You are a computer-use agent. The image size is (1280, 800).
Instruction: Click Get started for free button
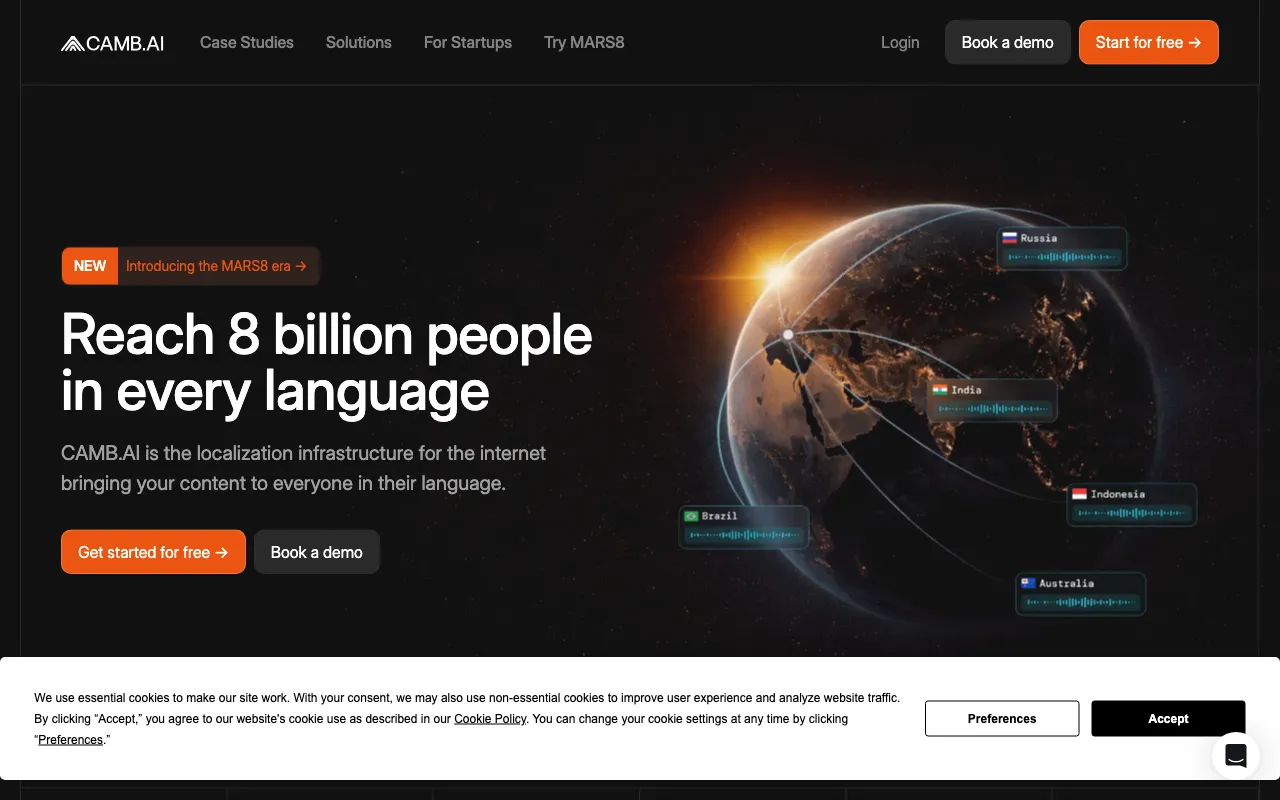(x=153, y=552)
